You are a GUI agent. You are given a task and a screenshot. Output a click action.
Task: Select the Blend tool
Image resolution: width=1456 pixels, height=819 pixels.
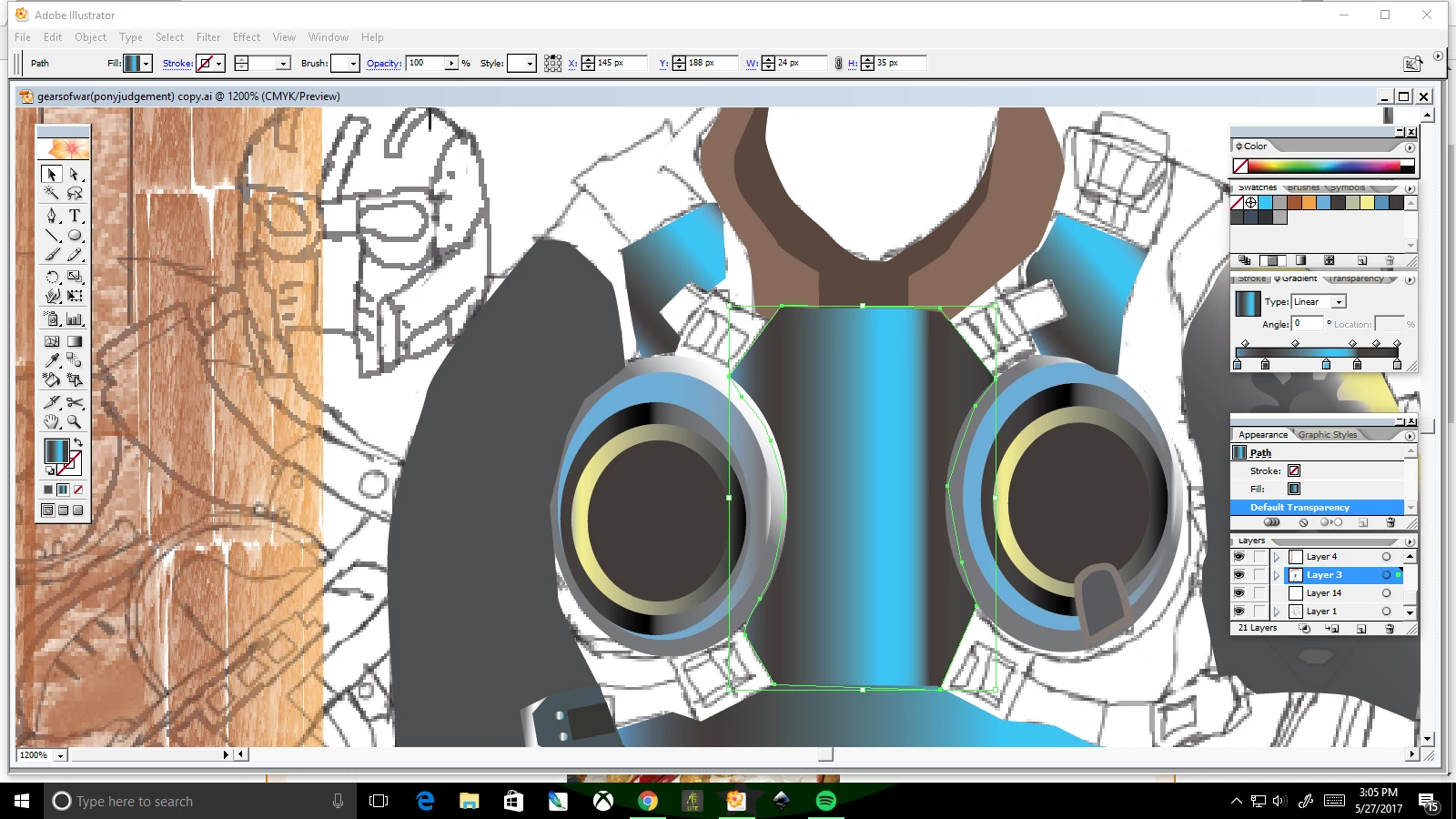(x=75, y=360)
